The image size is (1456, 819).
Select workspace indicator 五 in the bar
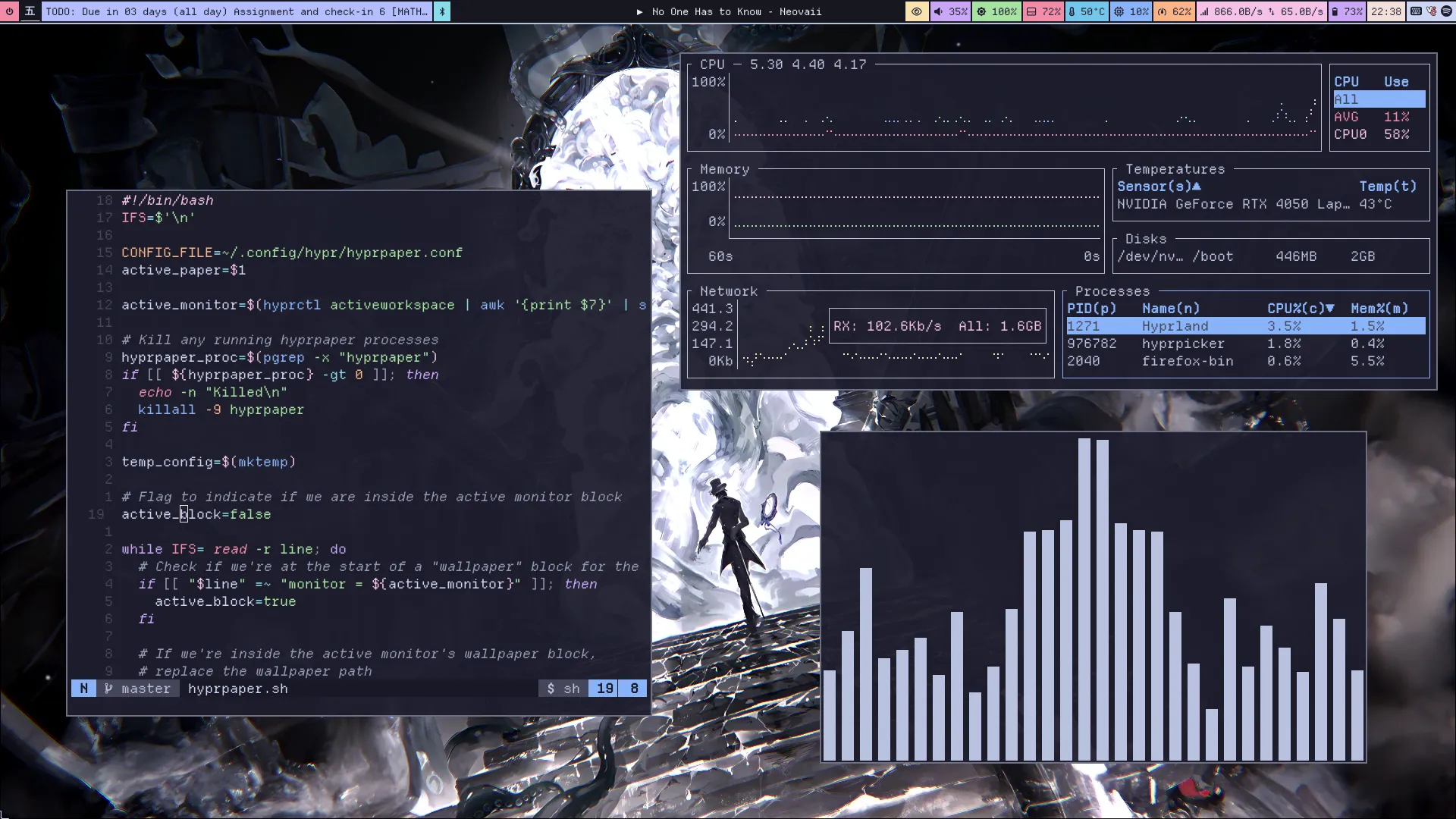tap(30, 11)
